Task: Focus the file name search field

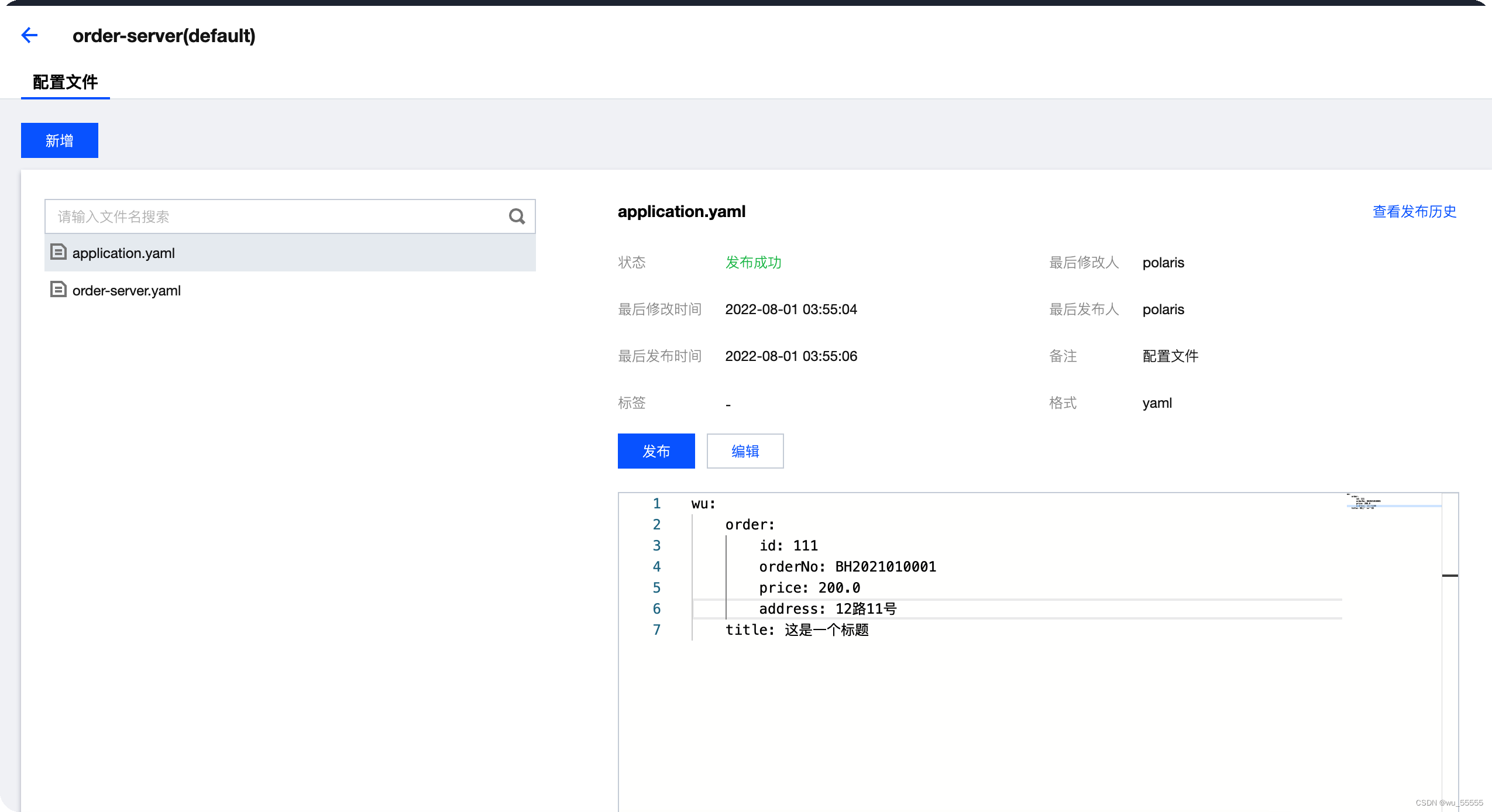Action: 275,217
